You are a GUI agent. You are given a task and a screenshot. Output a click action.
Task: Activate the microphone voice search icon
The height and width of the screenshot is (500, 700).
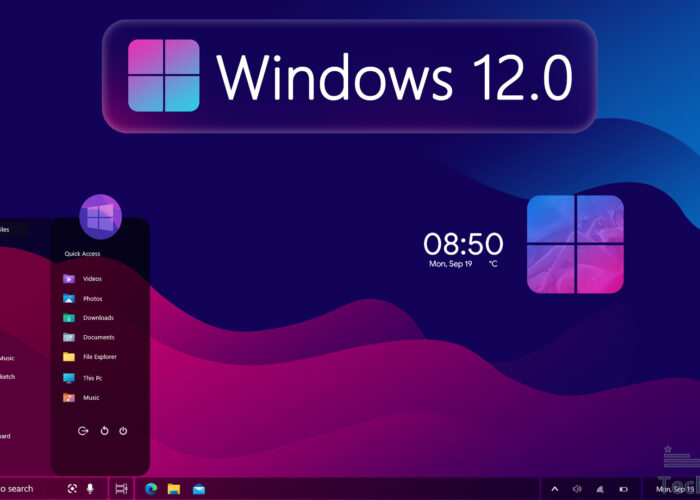pyautogui.click(x=90, y=488)
